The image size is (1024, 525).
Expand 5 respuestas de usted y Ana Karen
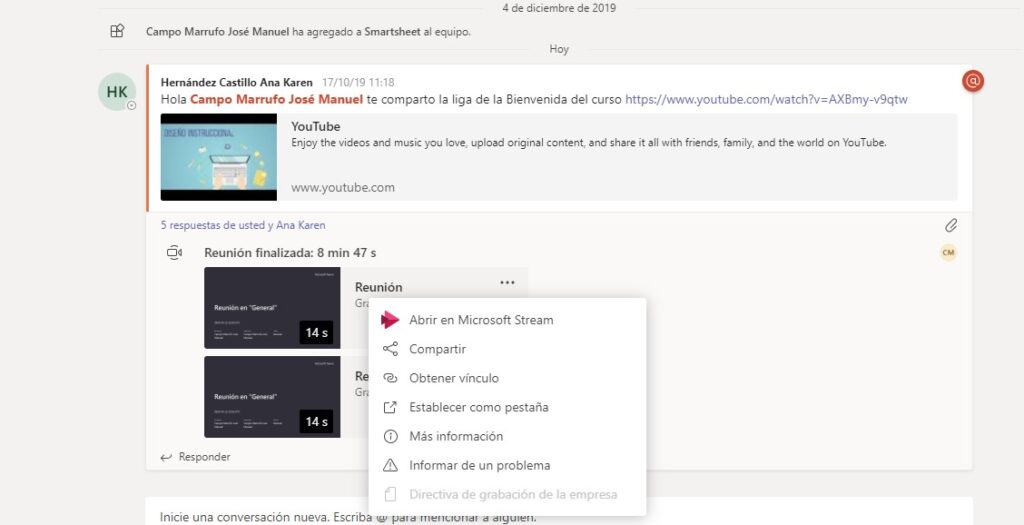point(242,225)
